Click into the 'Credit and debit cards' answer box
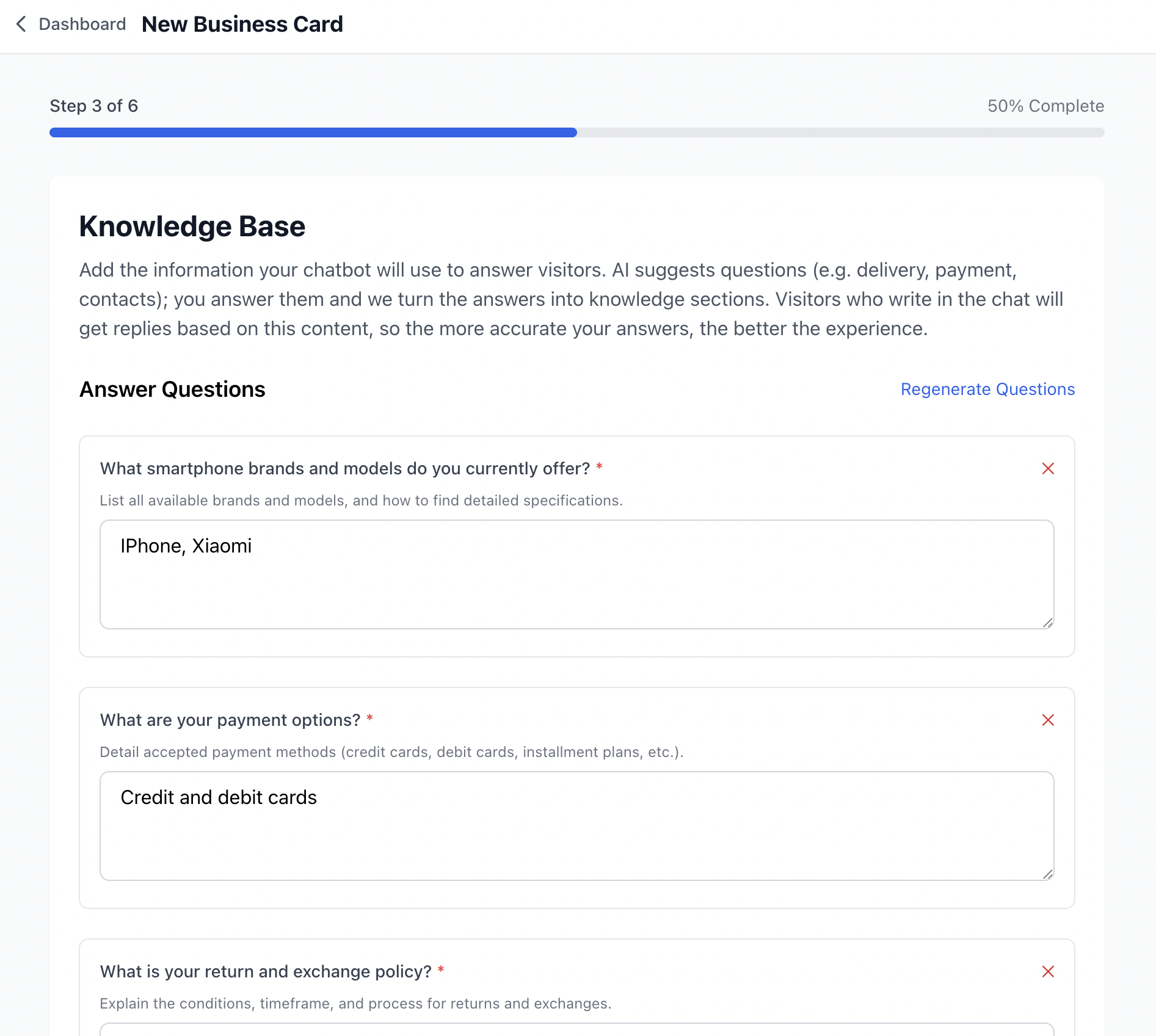The image size is (1156, 1036). [x=576, y=825]
